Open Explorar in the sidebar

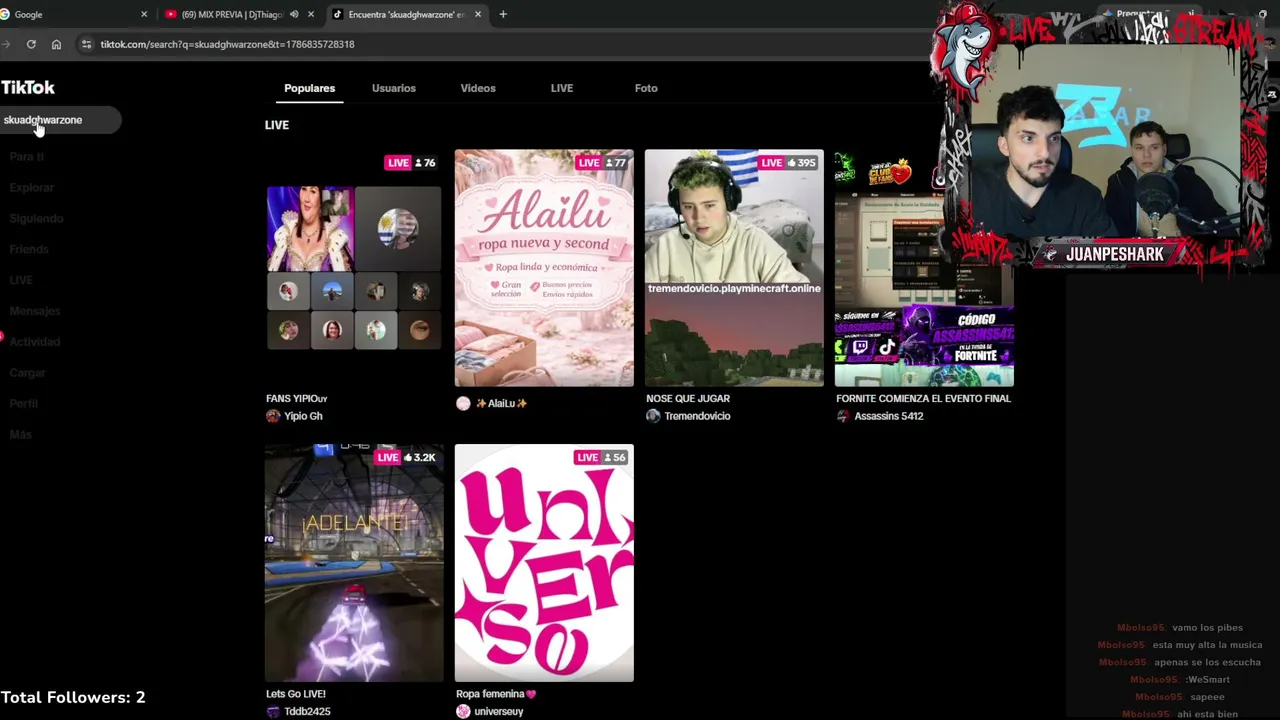click(x=32, y=188)
